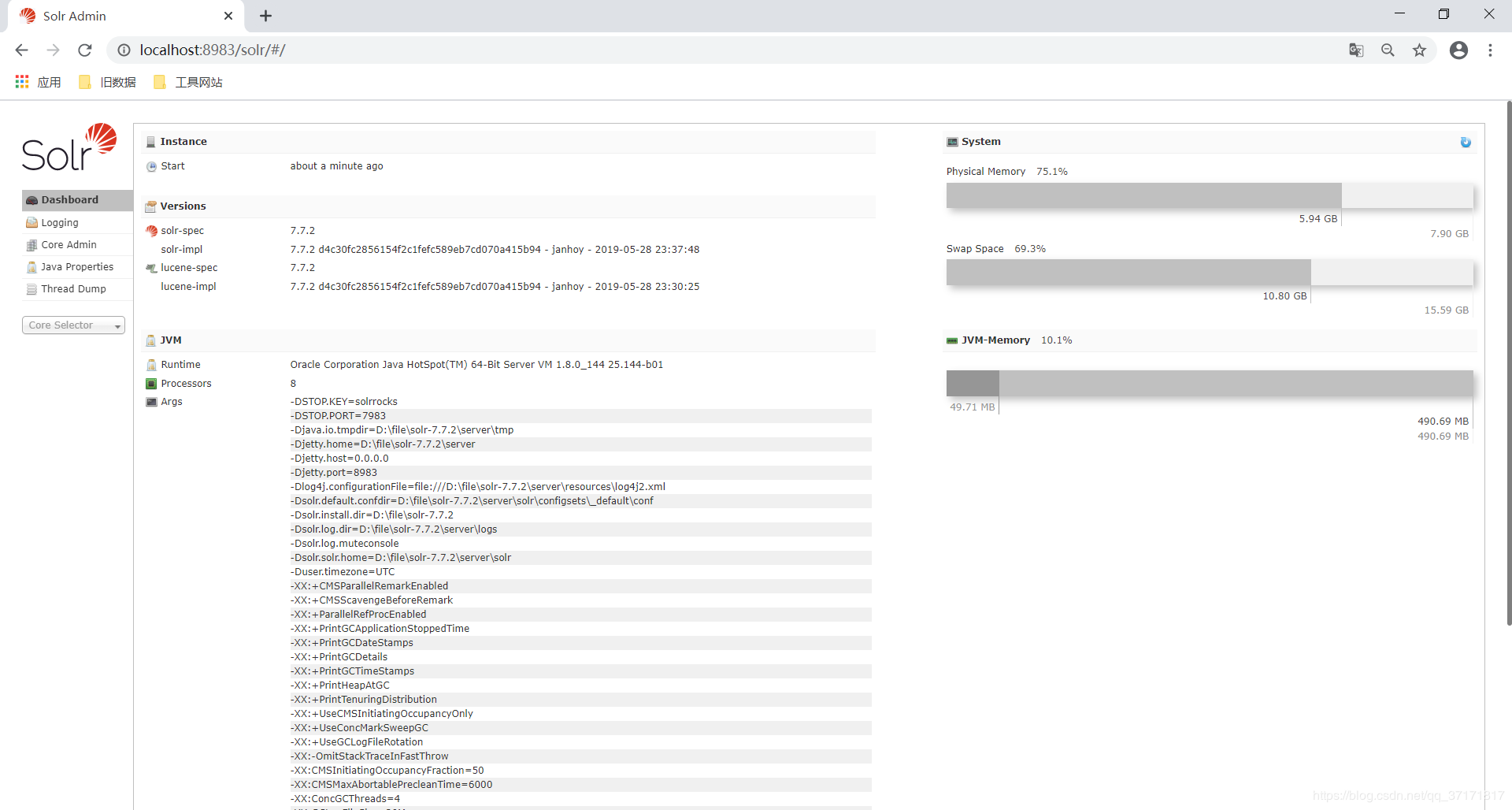Screen dimensions: 1512x810
Task: Click the Versions section icon
Action: (x=150, y=206)
